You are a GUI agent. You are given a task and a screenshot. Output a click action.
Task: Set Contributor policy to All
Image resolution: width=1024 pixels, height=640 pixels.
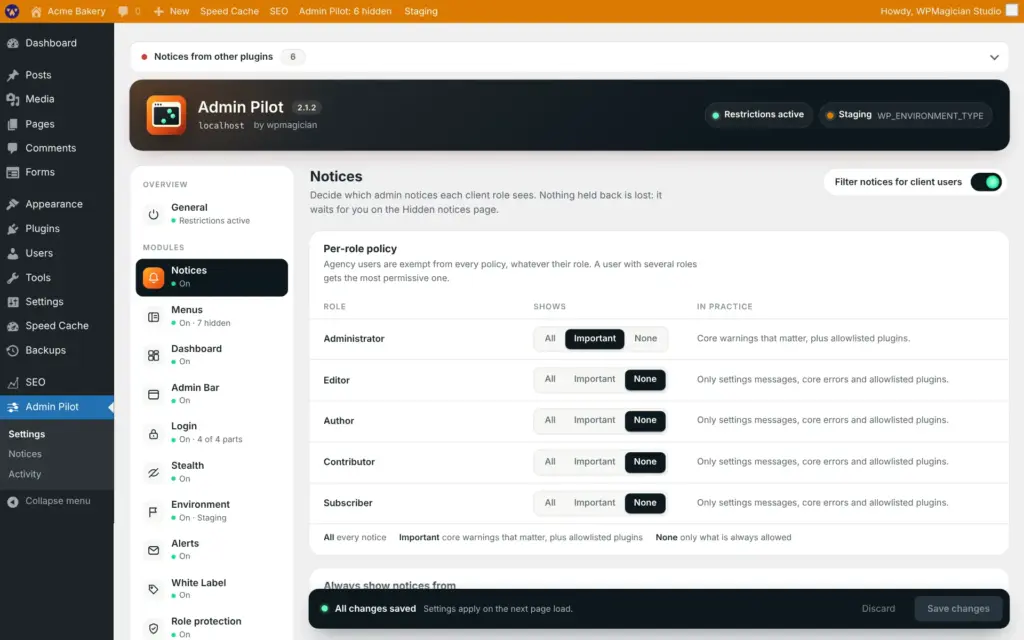pos(550,462)
